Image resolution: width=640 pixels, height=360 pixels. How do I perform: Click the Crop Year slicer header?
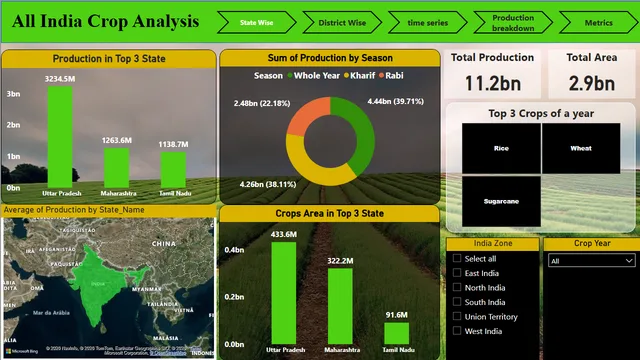click(x=592, y=243)
